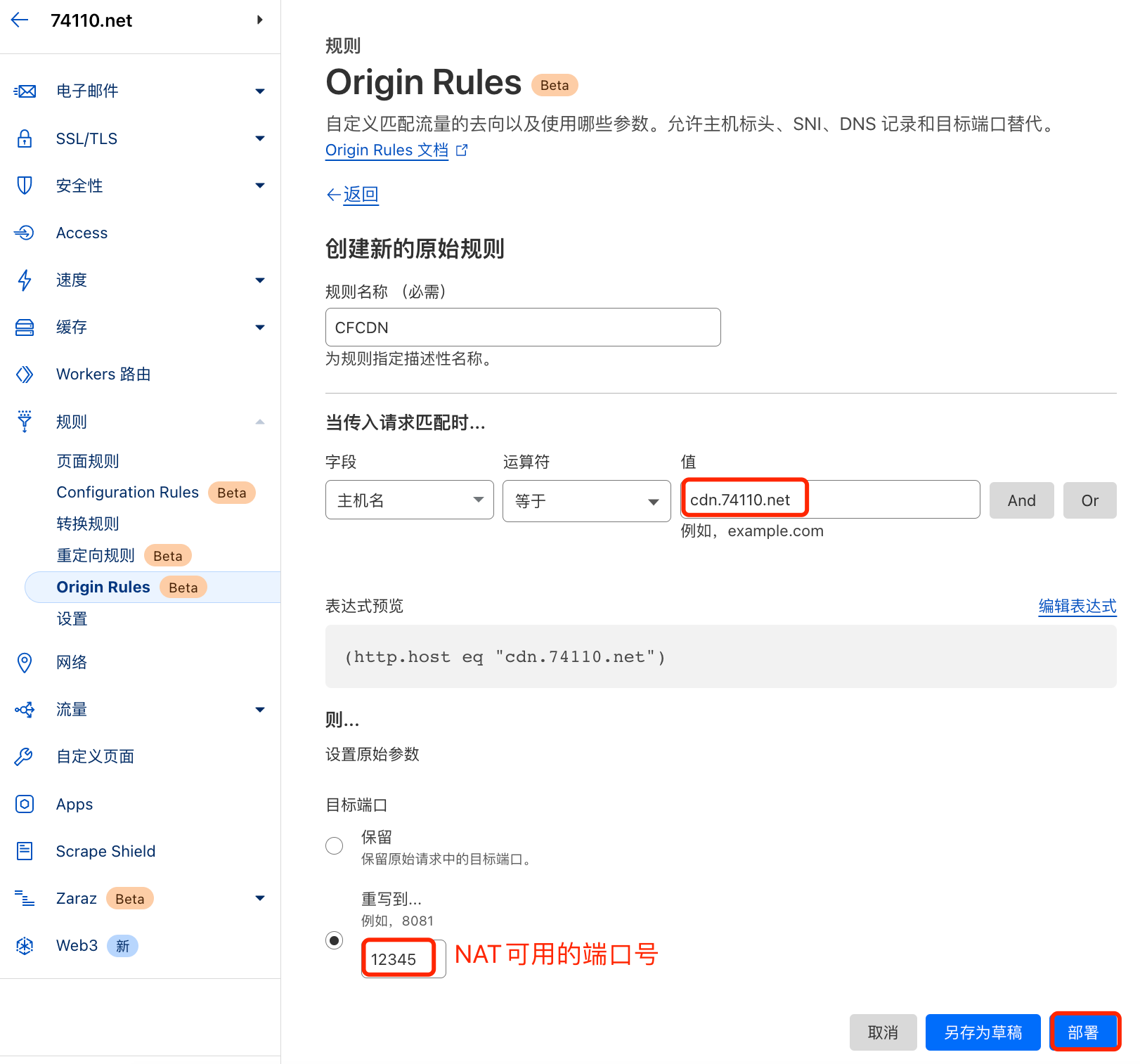
Task: Open the 编辑表达式 link
Action: click(1077, 606)
